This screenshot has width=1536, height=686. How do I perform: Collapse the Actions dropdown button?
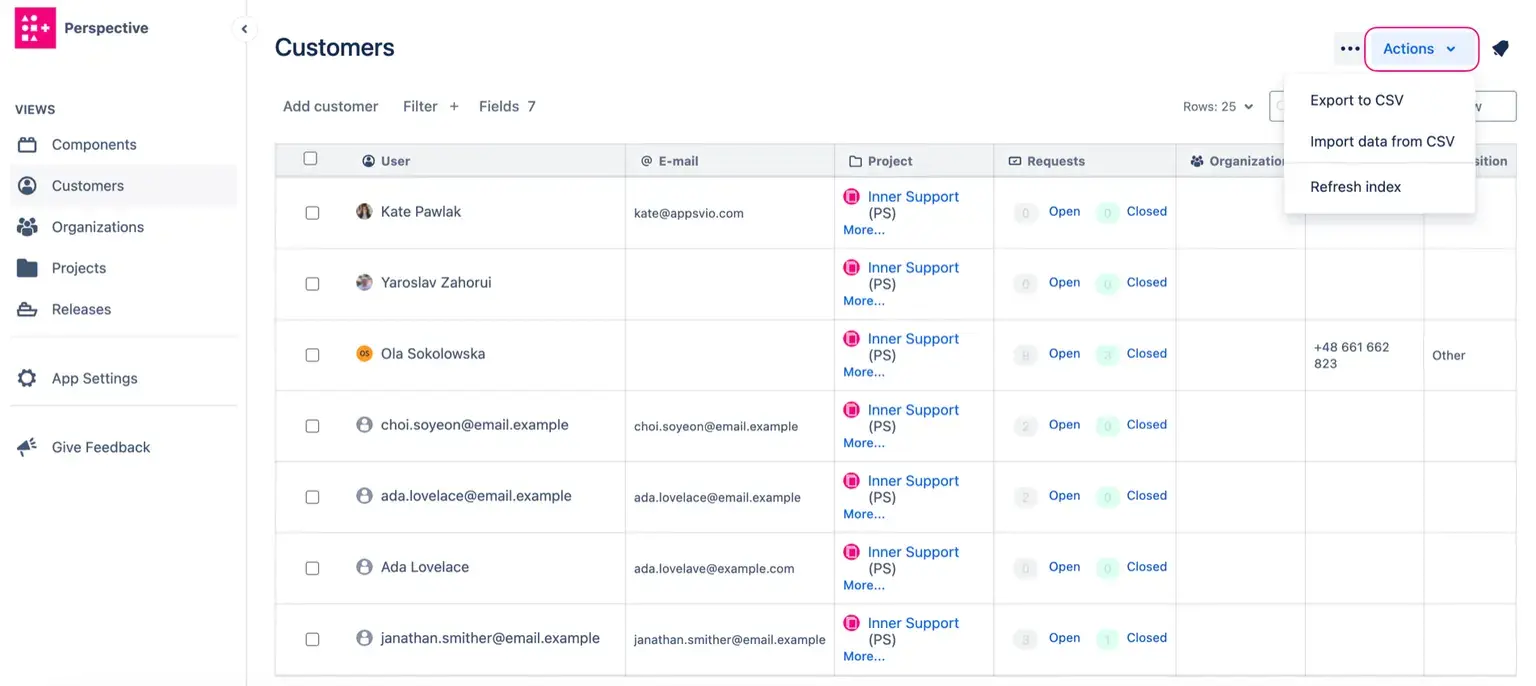[1420, 49]
